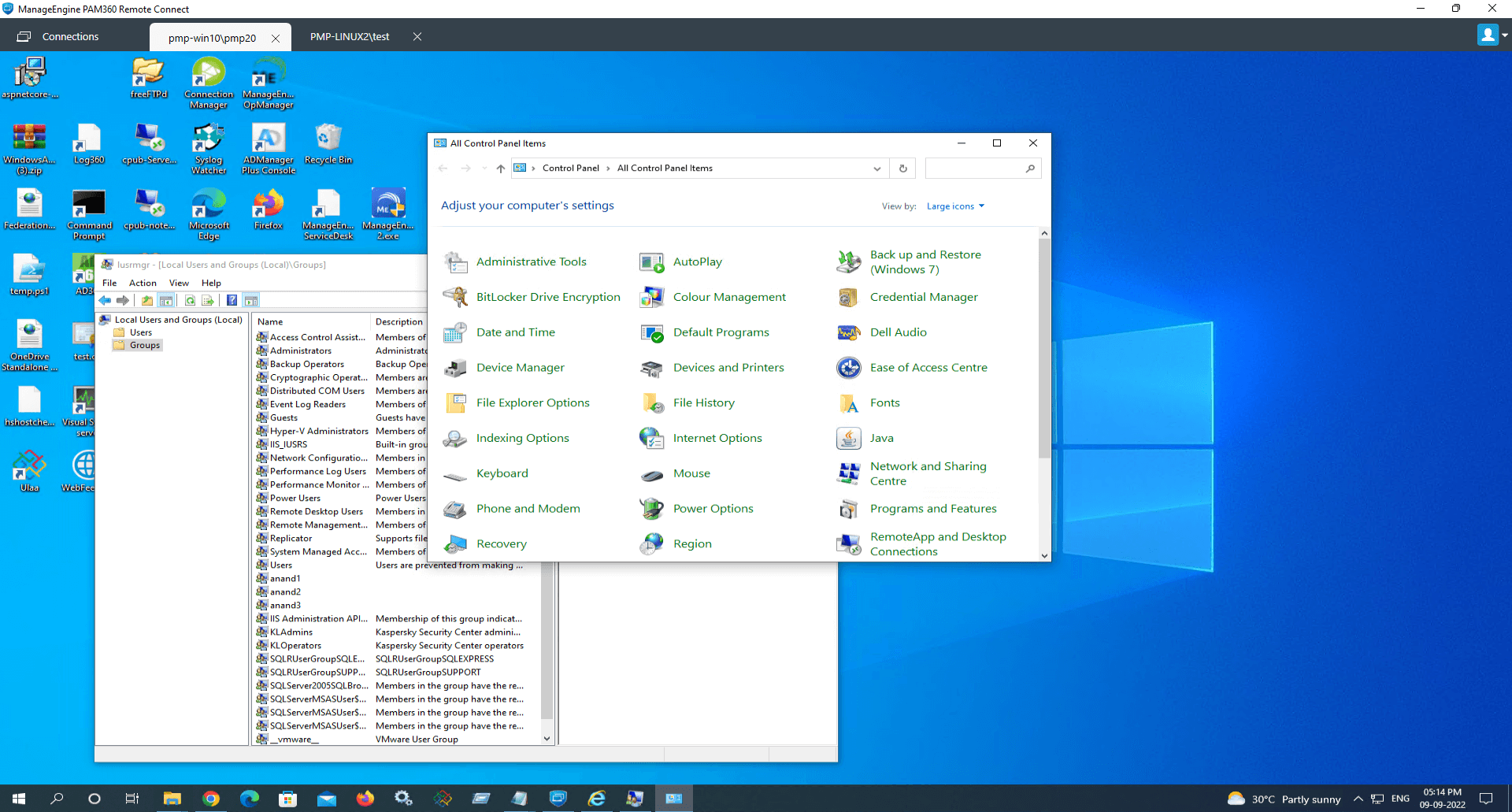Click the Control Panel search box
This screenshot has height=812, width=1512.
tap(975, 169)
